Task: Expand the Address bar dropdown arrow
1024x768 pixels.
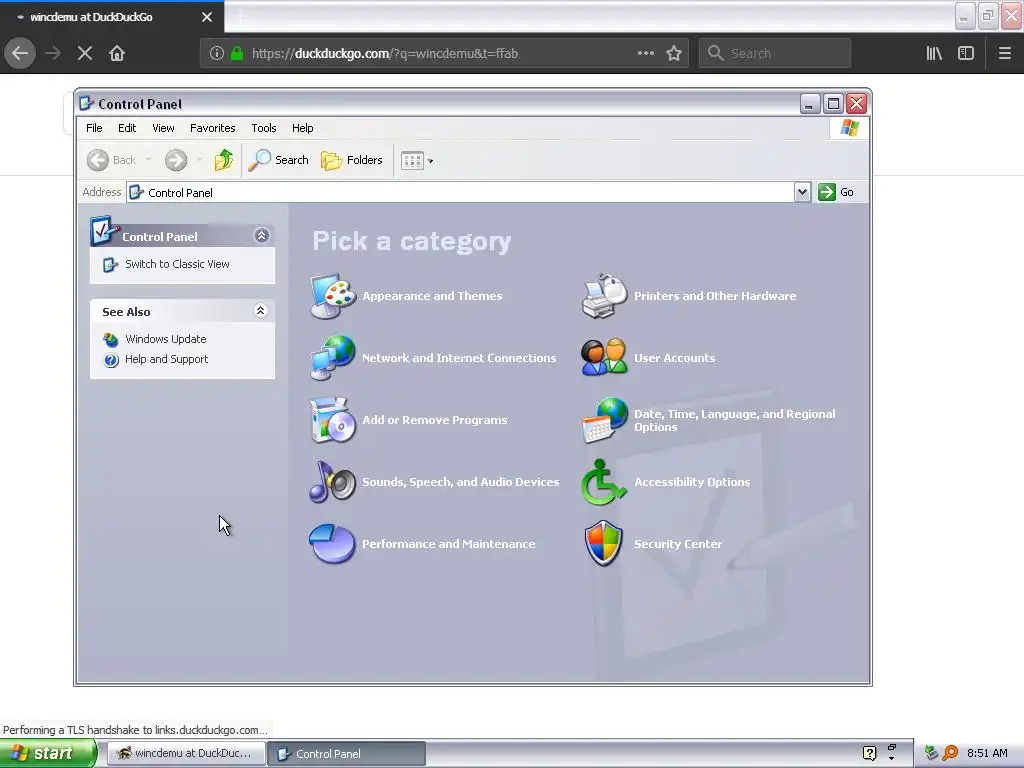Action: [802, 192]
